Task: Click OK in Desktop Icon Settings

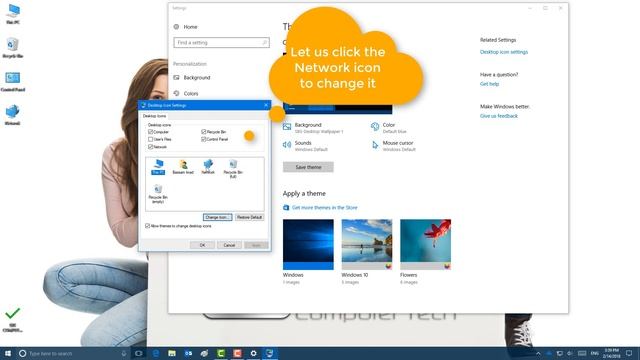Action: pos(202,245)
